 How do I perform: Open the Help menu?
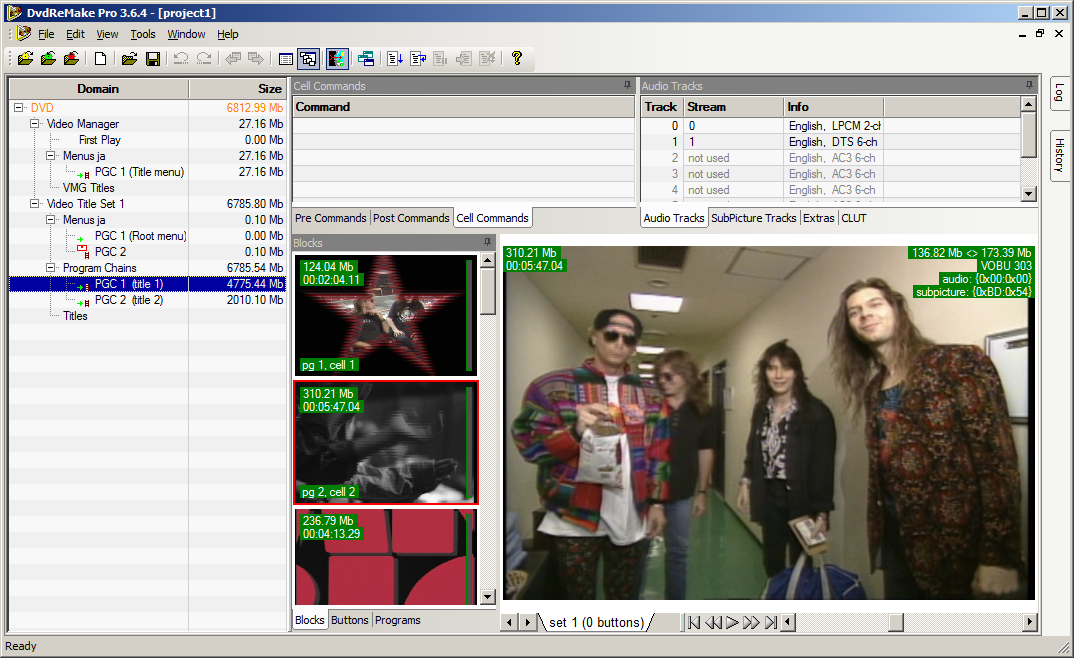pyautogui.click(x=227, y=34)
